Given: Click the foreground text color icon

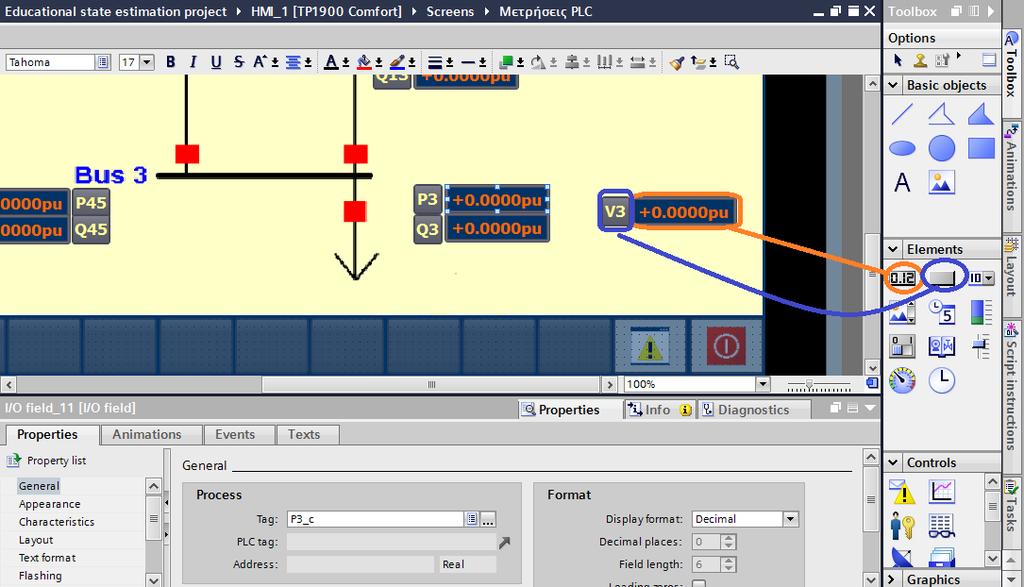Looking at the screenshot, I should click(x=331, y=62).
